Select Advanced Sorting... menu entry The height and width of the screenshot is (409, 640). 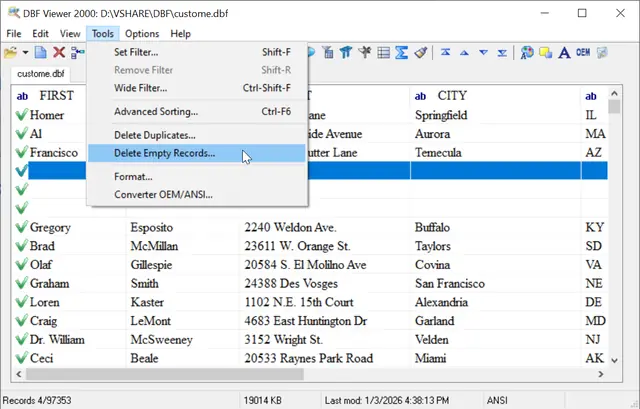(197, 111)
